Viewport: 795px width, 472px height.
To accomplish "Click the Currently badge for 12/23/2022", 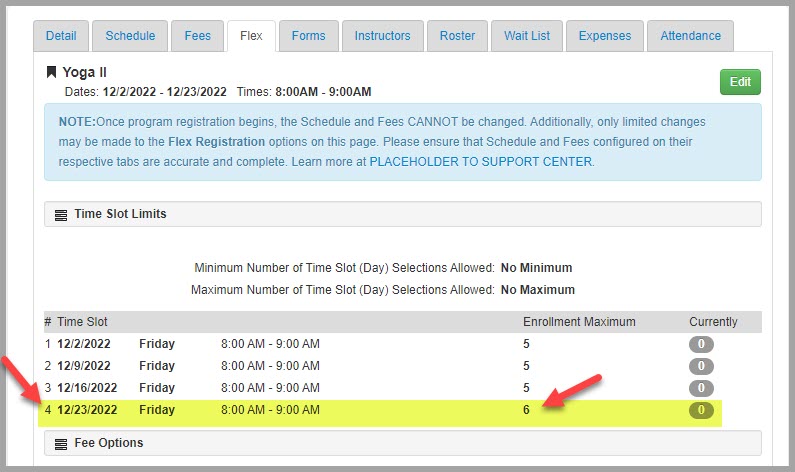I will [x=701, y=410].
